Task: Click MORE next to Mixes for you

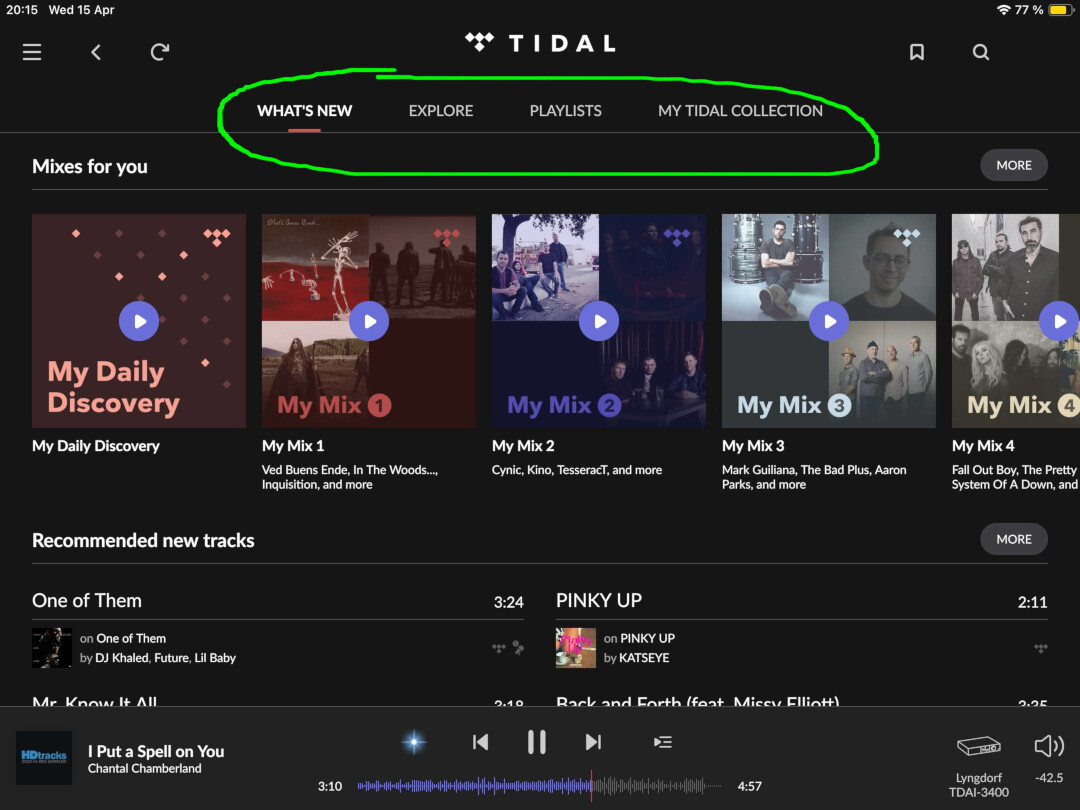Action: click(x=1014, y=165)
